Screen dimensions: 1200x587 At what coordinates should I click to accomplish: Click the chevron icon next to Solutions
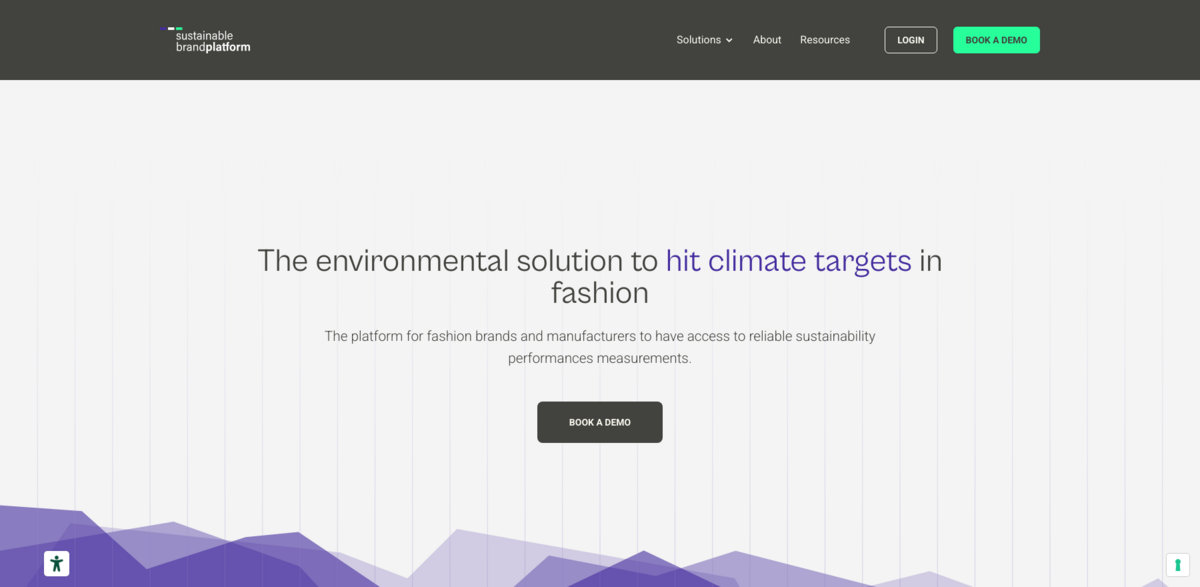(730, 40)
